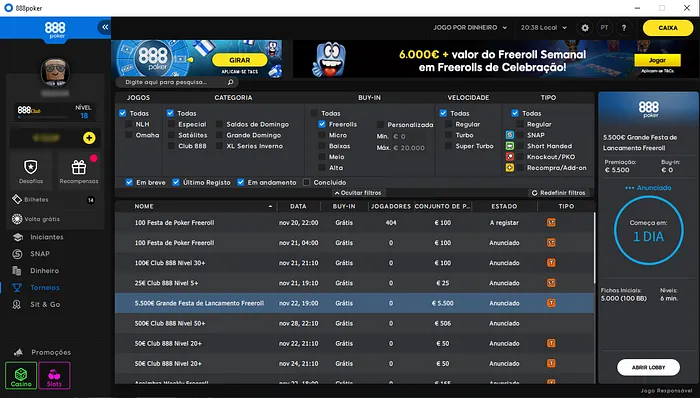700x398 pixels.
Task: Click type icon of nov 21, 04:00 row
Action: coord(551,242)
